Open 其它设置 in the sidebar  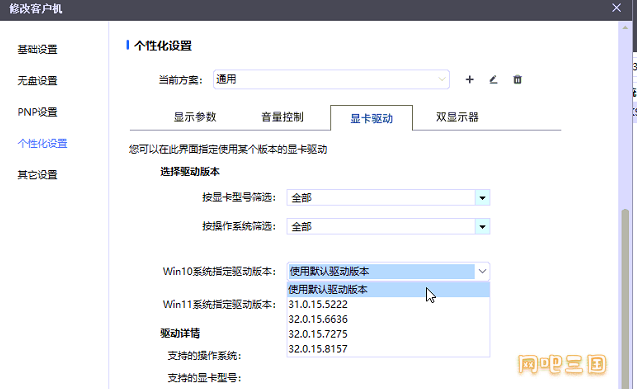coord(37,175)
